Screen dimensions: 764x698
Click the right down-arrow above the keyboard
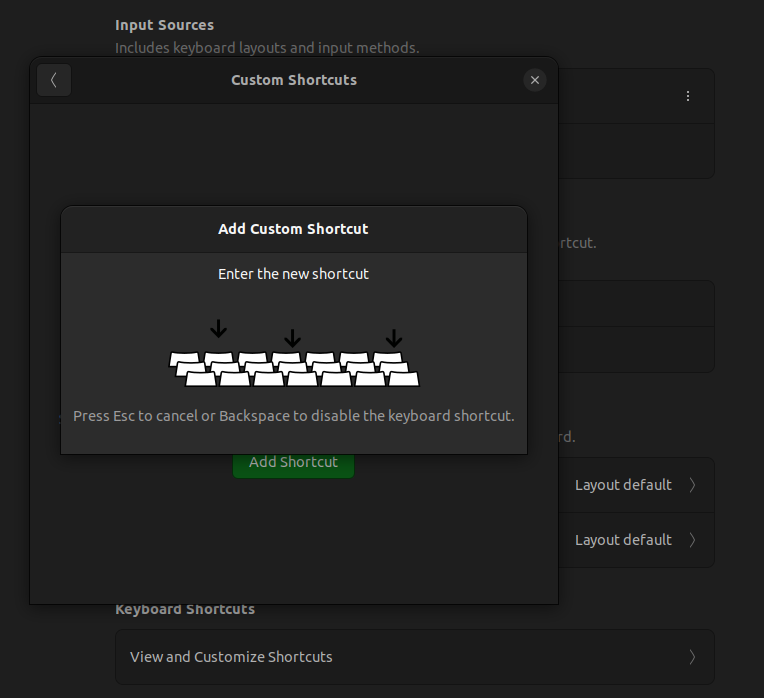tap(394, 338)
